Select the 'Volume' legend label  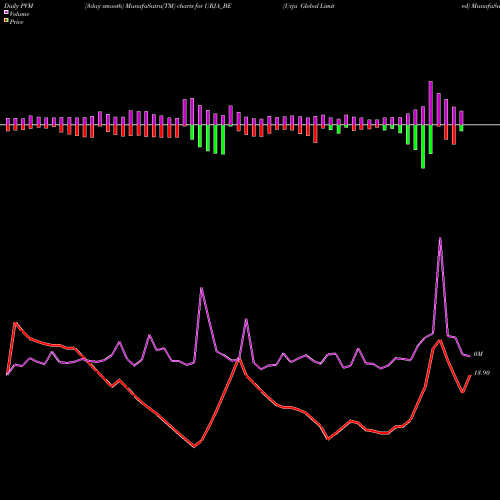pos(19,14)
